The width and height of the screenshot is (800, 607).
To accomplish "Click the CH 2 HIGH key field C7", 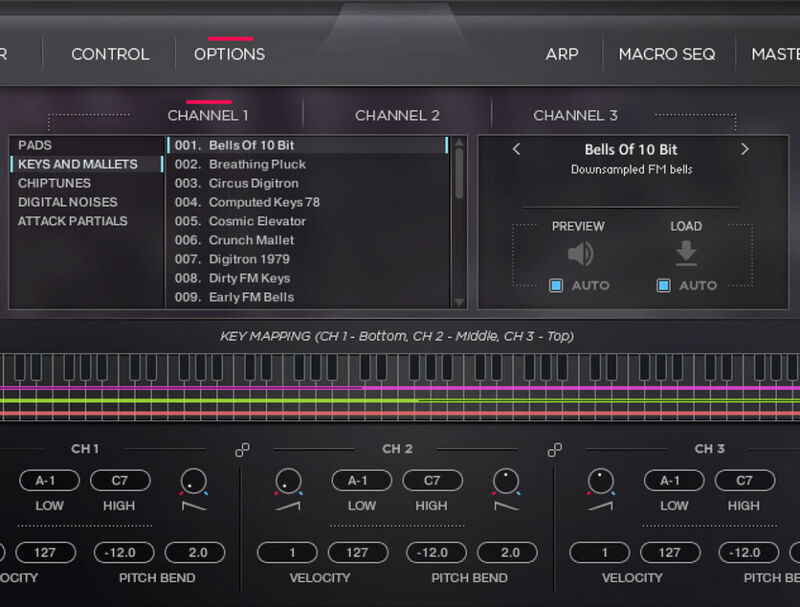I will [x=432, y=481].
